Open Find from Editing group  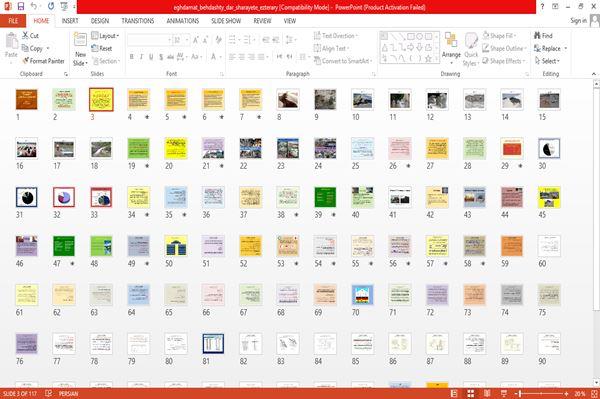click(543, 36)
